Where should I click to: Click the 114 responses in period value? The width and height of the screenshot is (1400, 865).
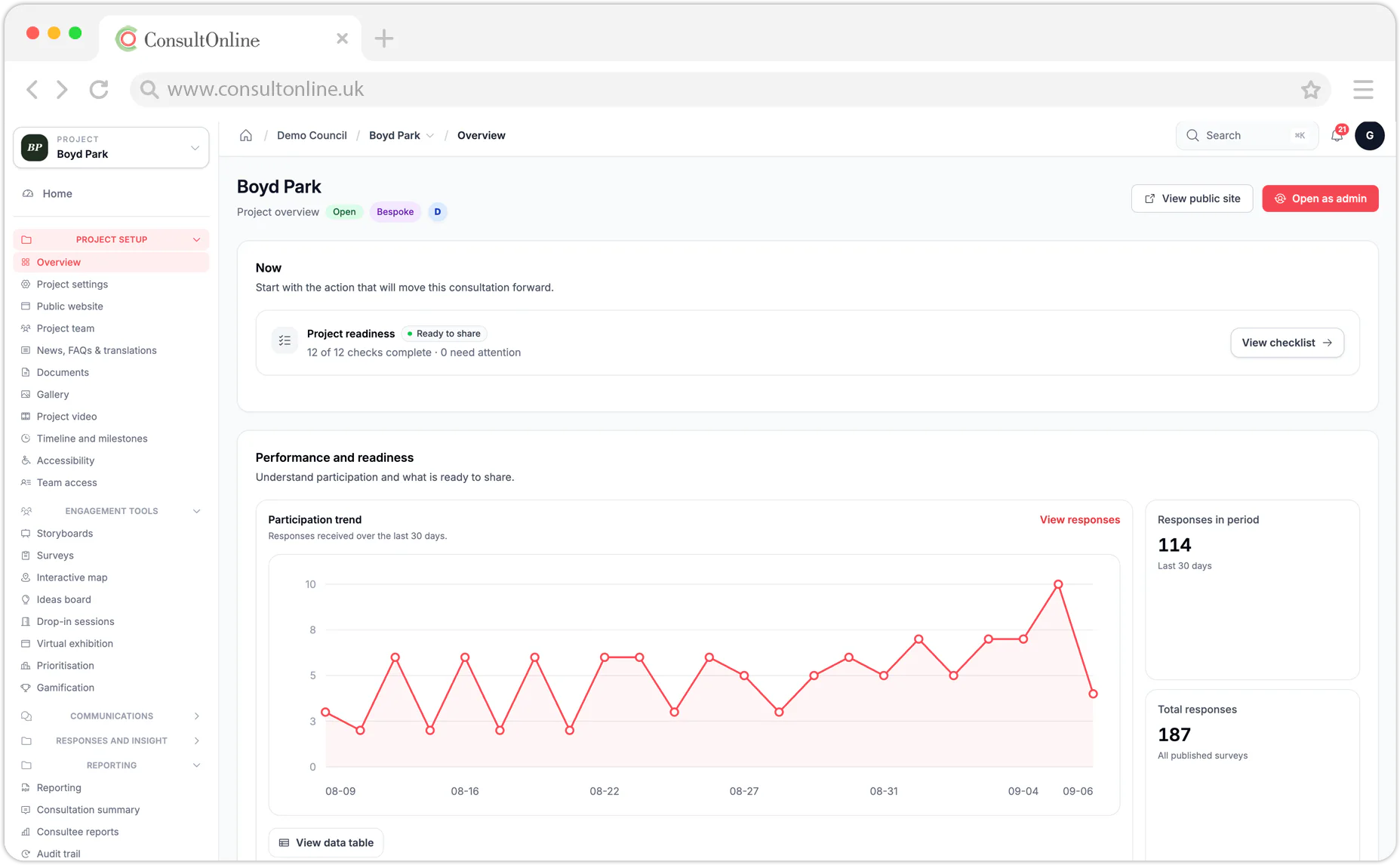[x=1174, y=545]
